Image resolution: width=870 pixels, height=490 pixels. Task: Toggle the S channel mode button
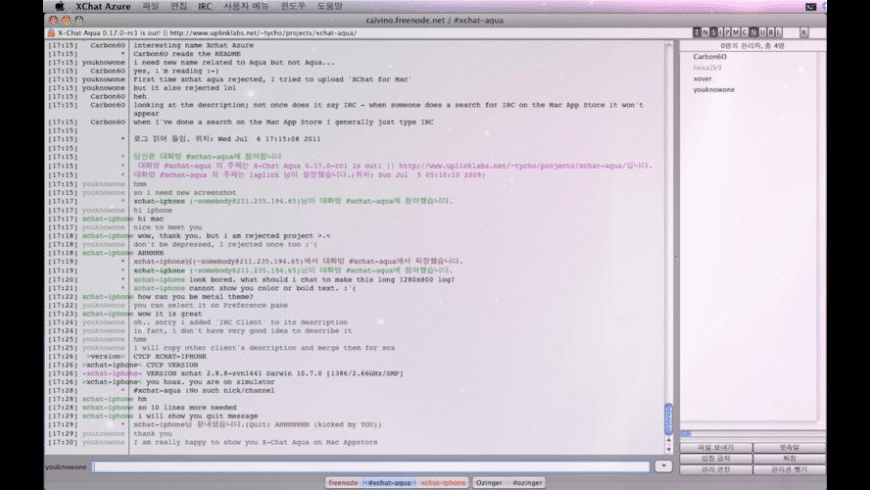(x=713, y=33)
